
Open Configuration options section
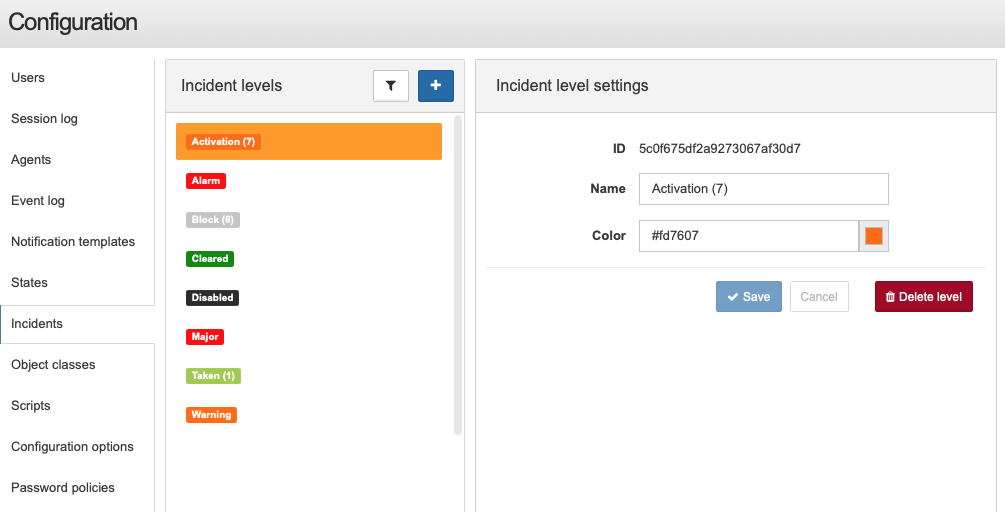(x=72, y=447)
